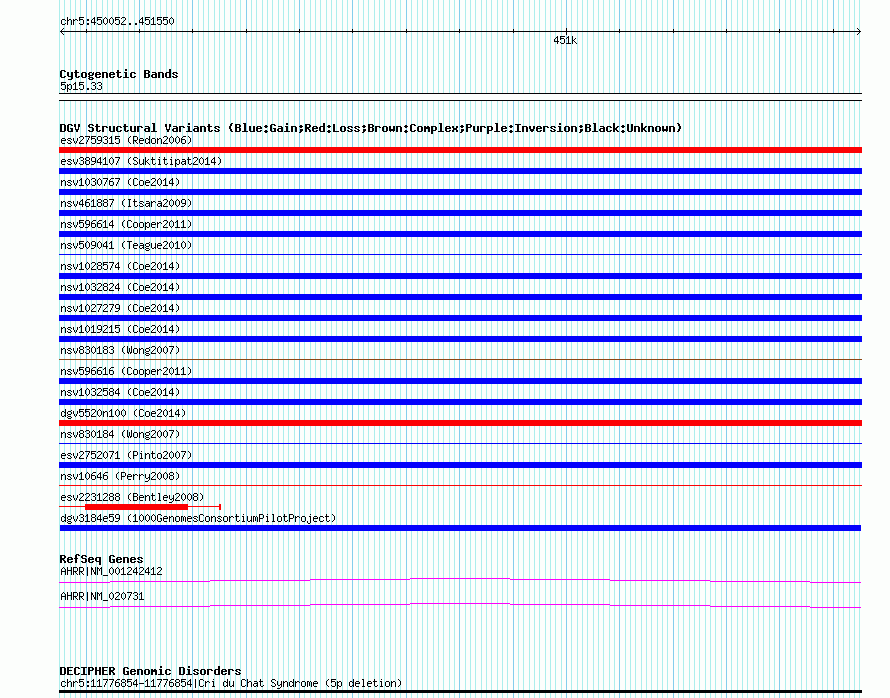The height and width of the screenshot is (698, 890).
Task: Open variant esv3894107 (Suktitipat2014)
Action: pos(141,161)
